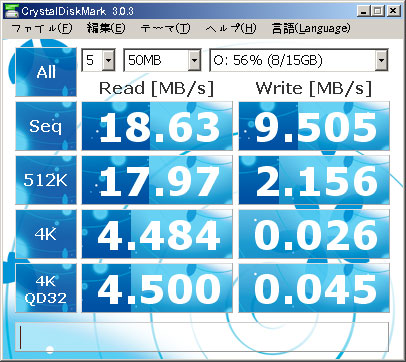Expand the drive dropdown showing O: 56%
This screenshot has height=362, width=406.
coord(381,60)
